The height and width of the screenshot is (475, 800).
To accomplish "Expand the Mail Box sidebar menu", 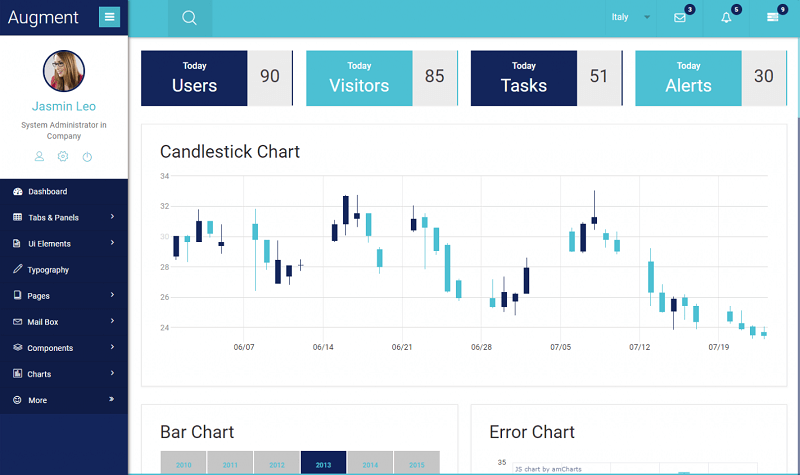I will point(64,322).
